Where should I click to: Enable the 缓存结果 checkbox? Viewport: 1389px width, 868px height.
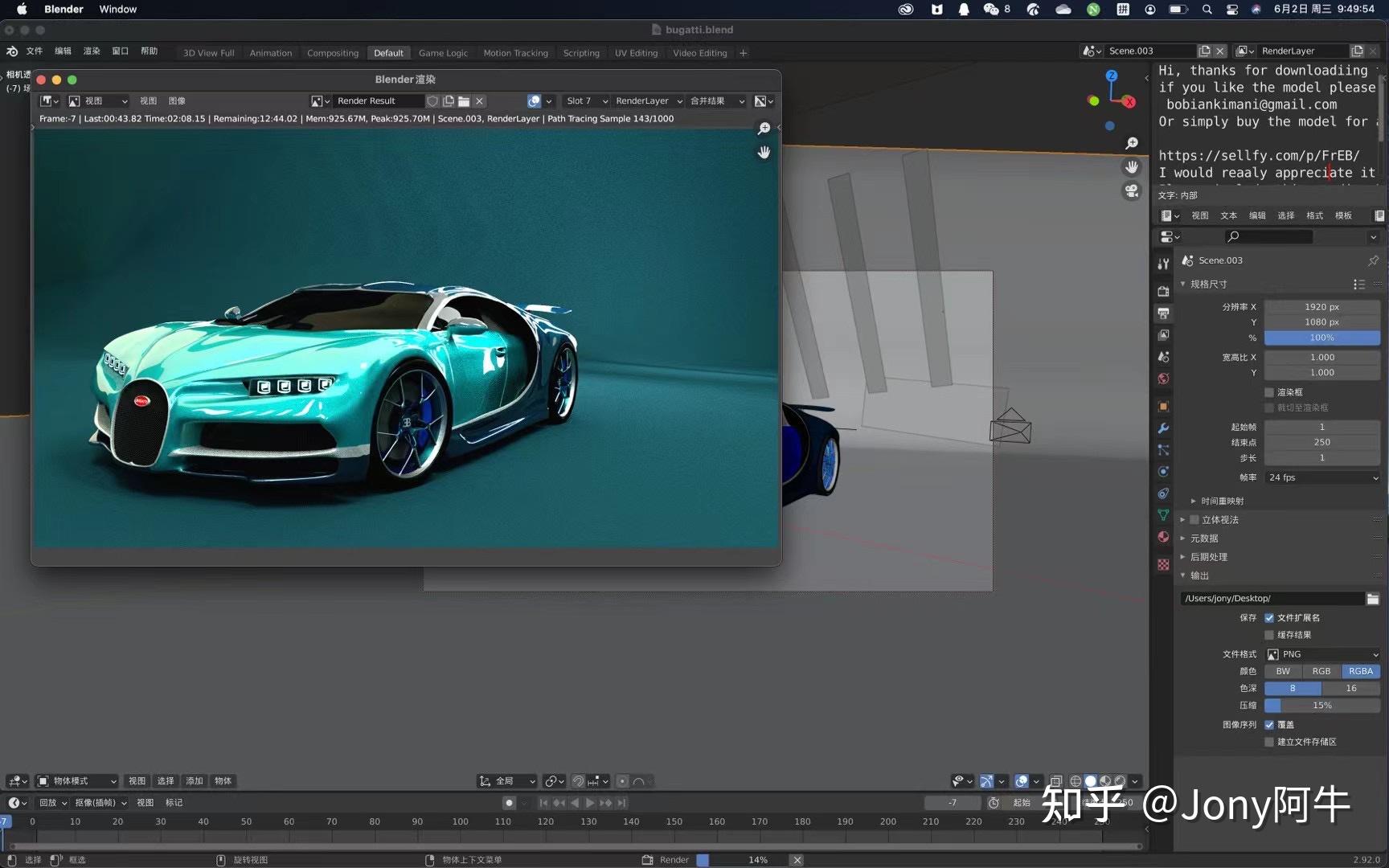click(1269, 635)
